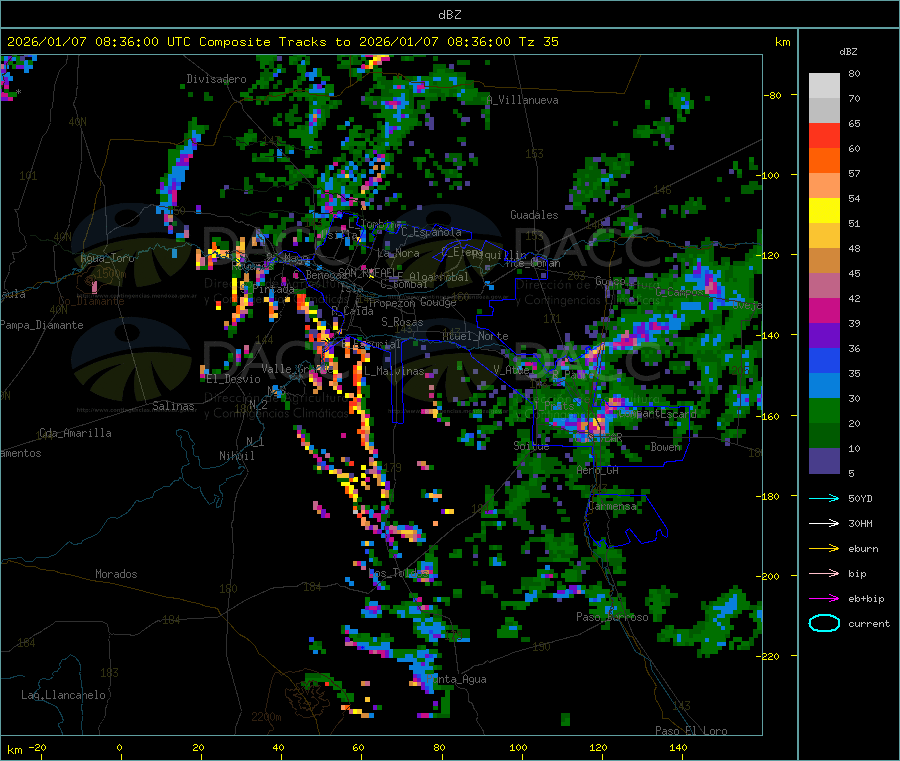Click the pink bip arrow legend icon
This screenshot has width=900, height=761.
[x=824, y=573]
